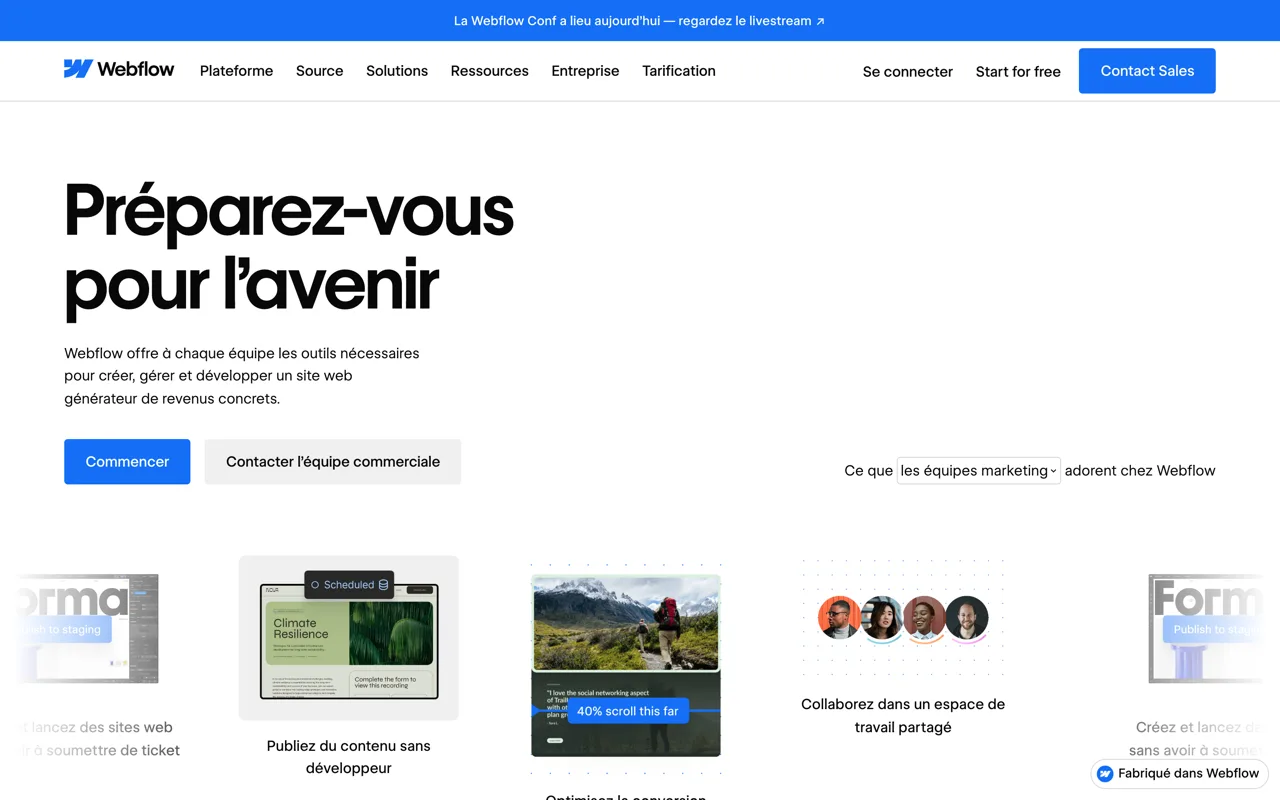Open the Ressources menu
The height and width of the screenshot is (800, 1280).
click(489, 71)
